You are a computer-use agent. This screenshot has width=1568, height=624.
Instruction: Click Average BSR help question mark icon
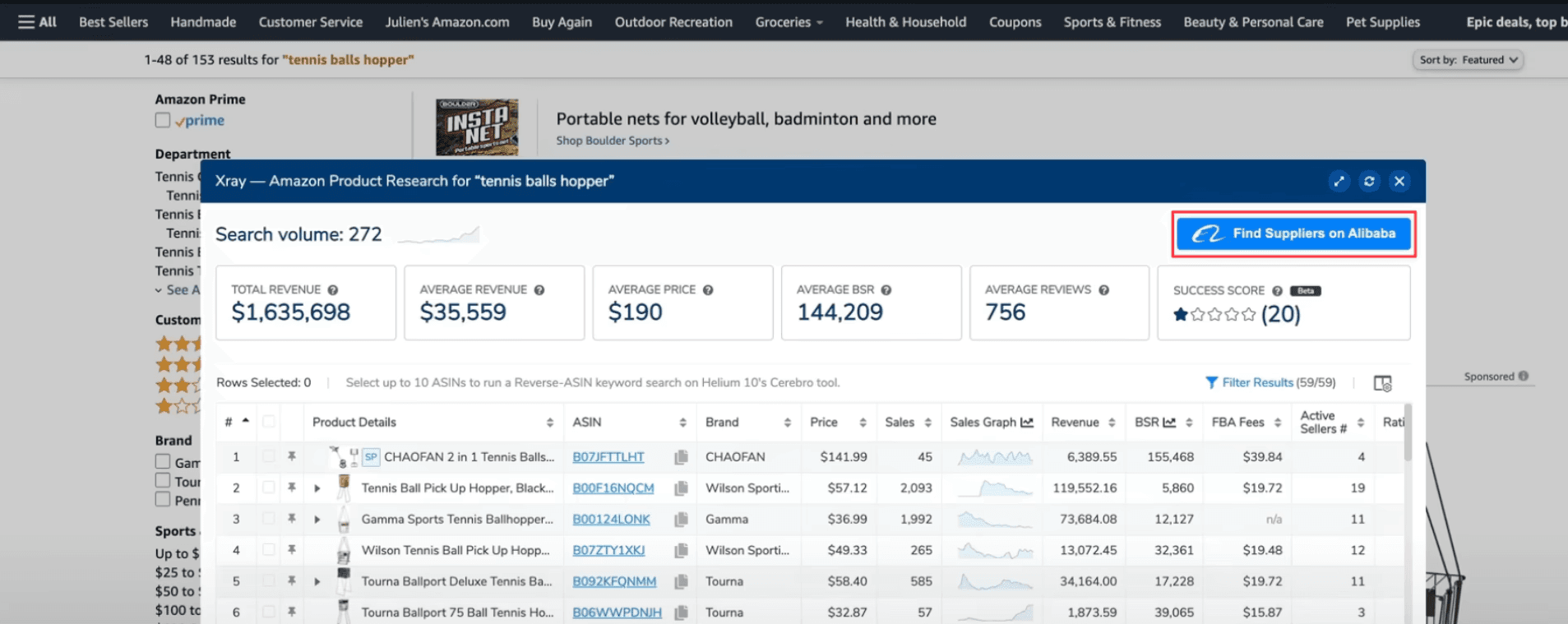click(x=886, y=290)
